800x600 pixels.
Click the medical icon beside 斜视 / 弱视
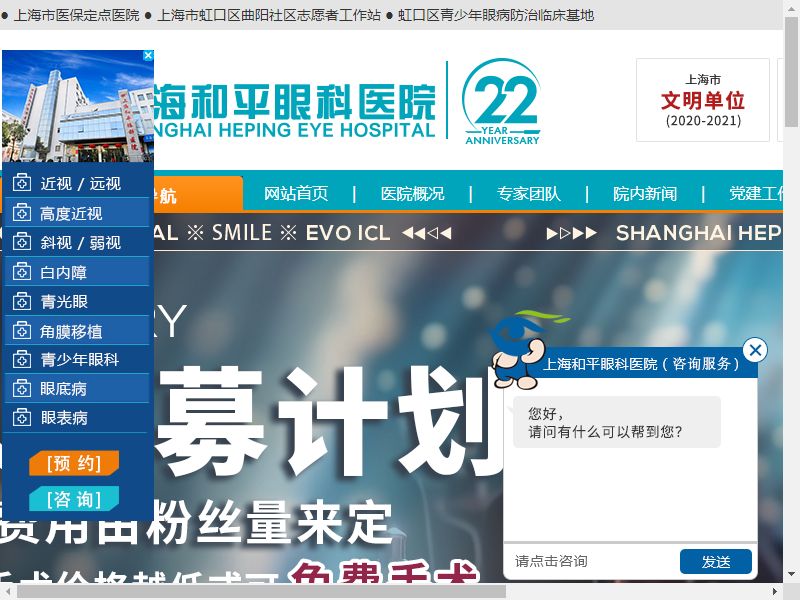coord(21,241)
